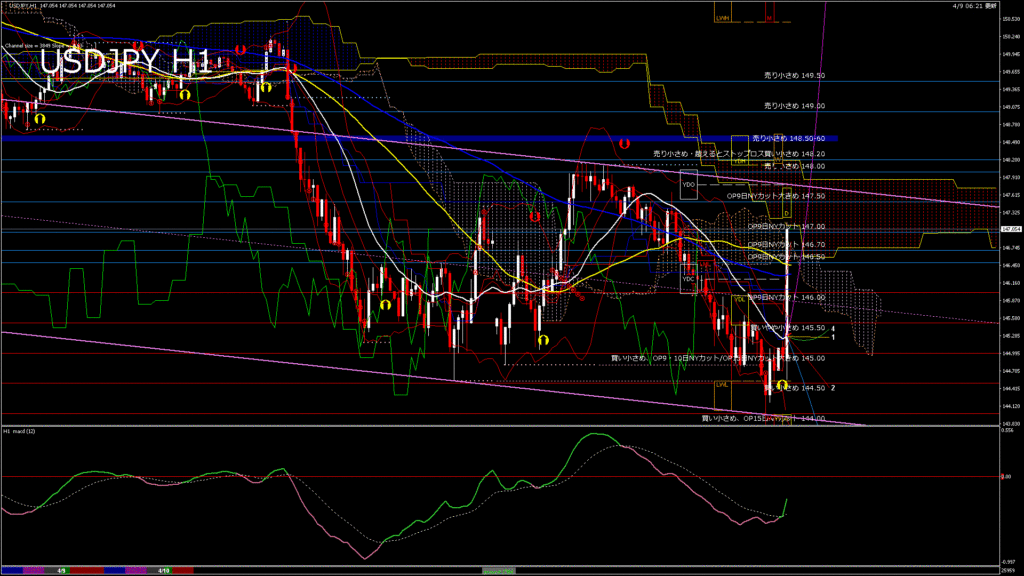
Task: Click the current price tag 147.054
Action: [x=1011, y=229]
